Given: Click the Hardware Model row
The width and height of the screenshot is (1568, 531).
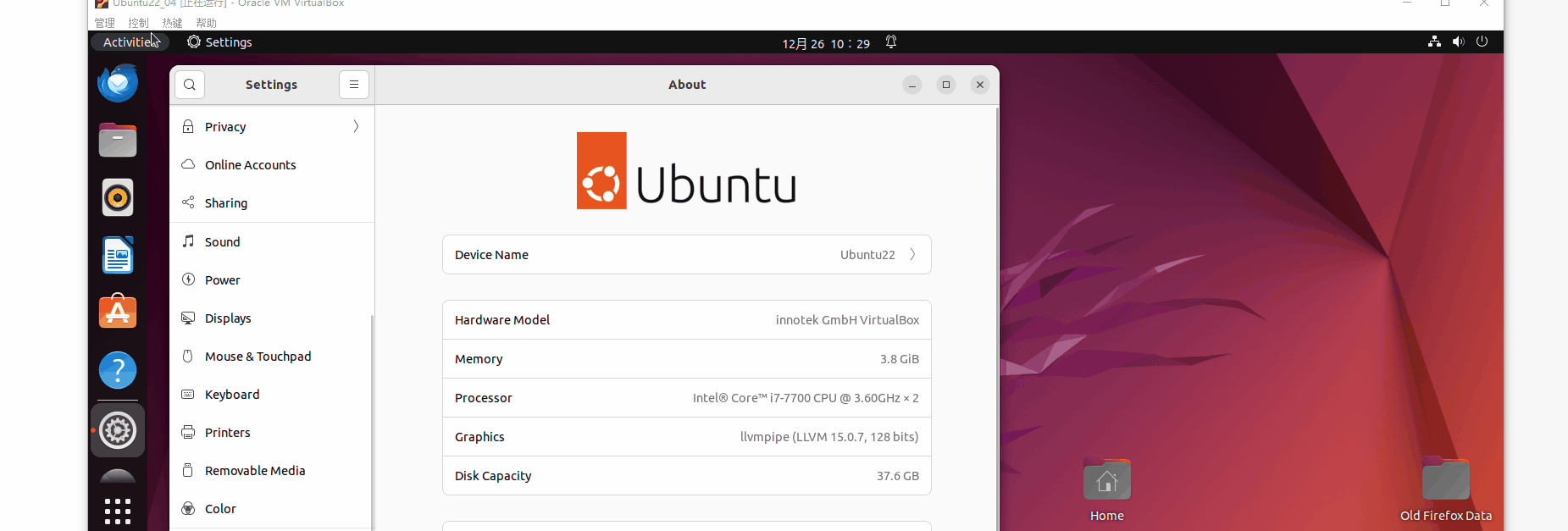Looking at the screenshot, I should tap(687, 320).
